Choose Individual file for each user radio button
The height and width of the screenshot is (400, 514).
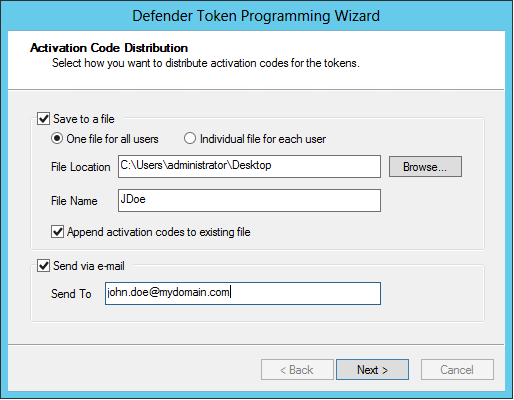point(190,138)
